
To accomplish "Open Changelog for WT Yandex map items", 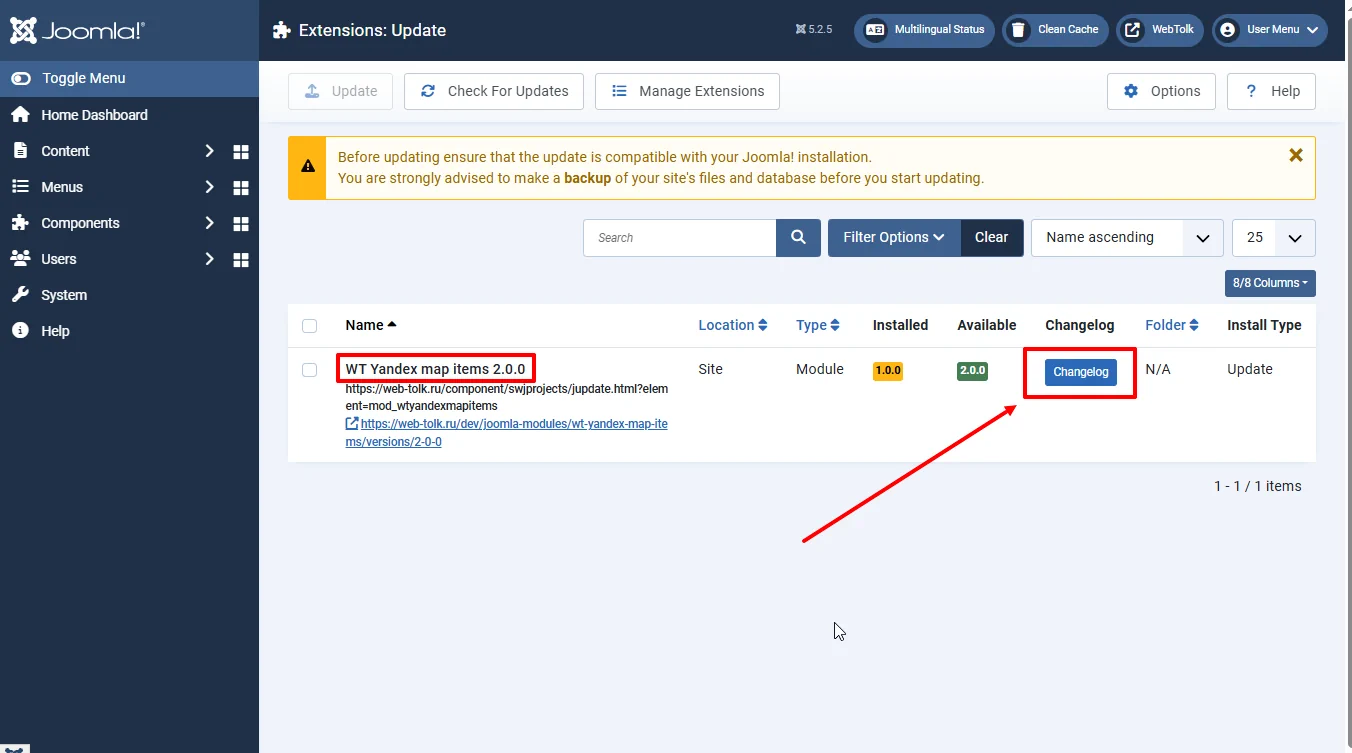I will pyautogui.click(x=1081, y=372).
